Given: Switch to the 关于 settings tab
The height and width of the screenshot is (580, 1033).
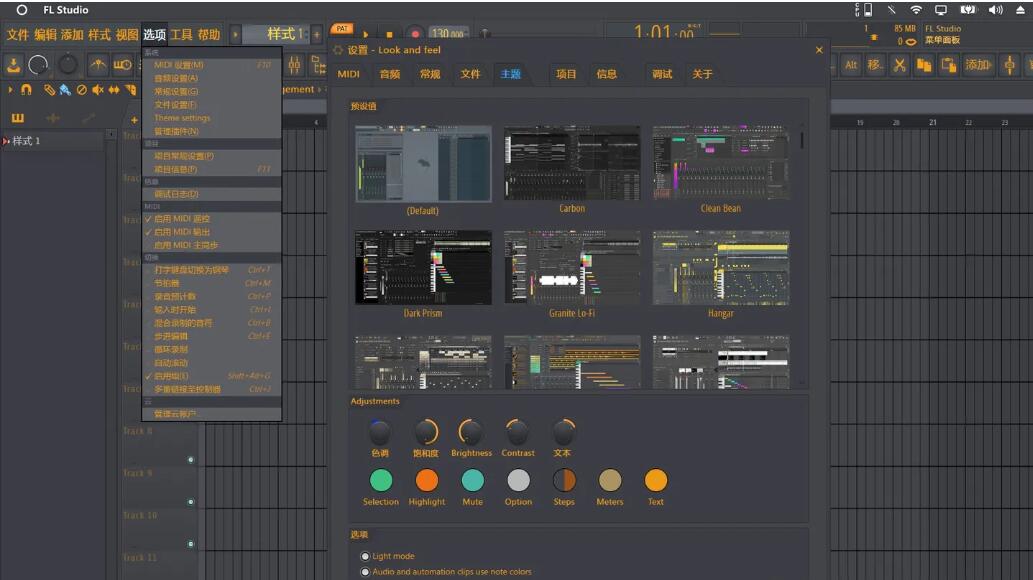Looking at the screenshot, I should click(x=702, y=74).
